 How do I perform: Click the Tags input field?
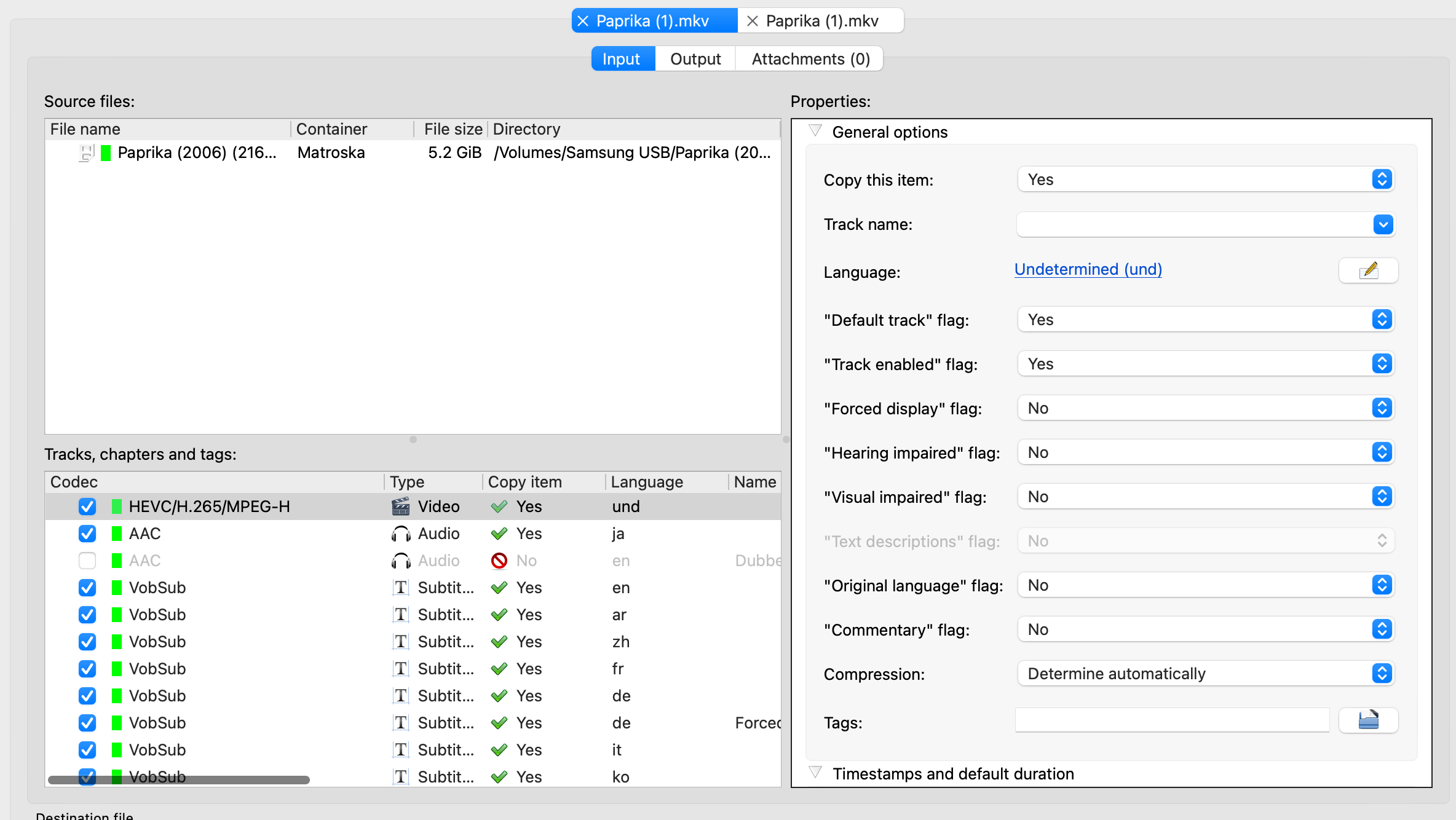click(x=1173, y=720)
